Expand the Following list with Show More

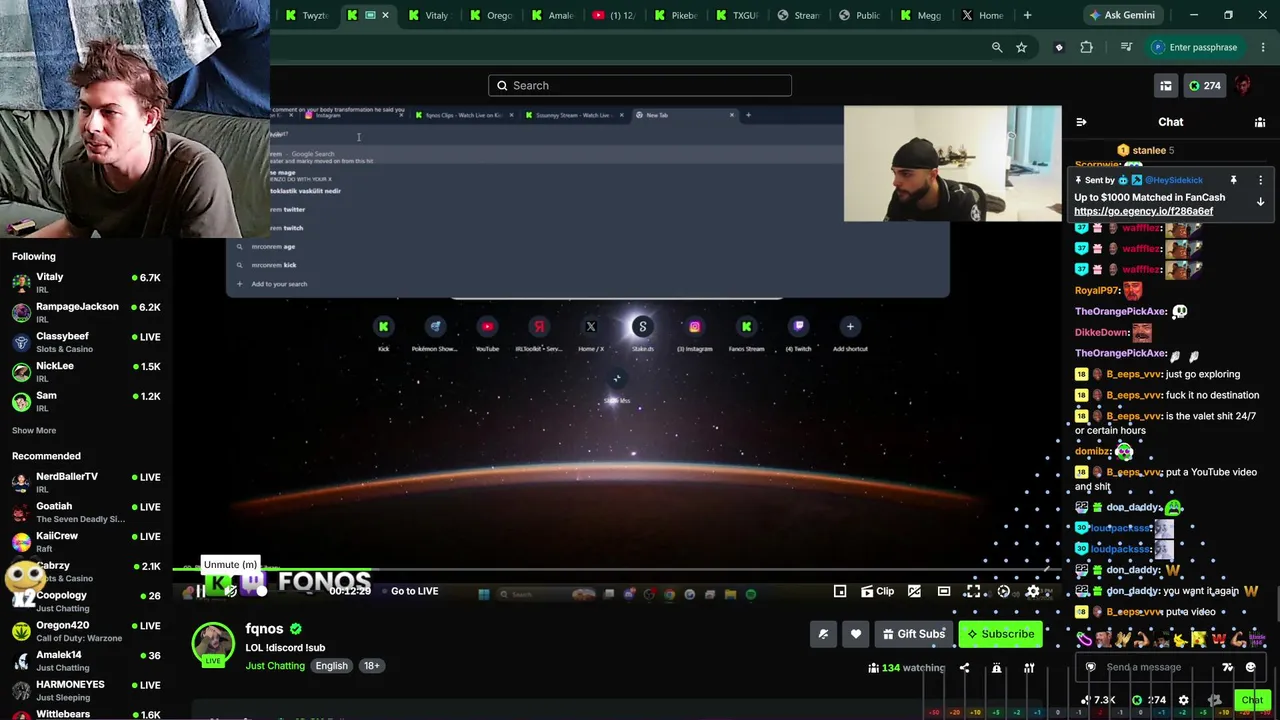pyautogui.click(x=34, y=430)
